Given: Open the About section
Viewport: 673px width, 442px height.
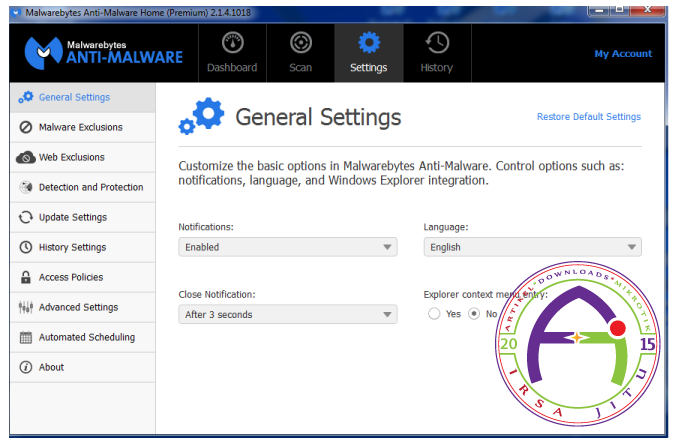Looking at the screenshot, I should pyautogui.click(x=82, y=368).
